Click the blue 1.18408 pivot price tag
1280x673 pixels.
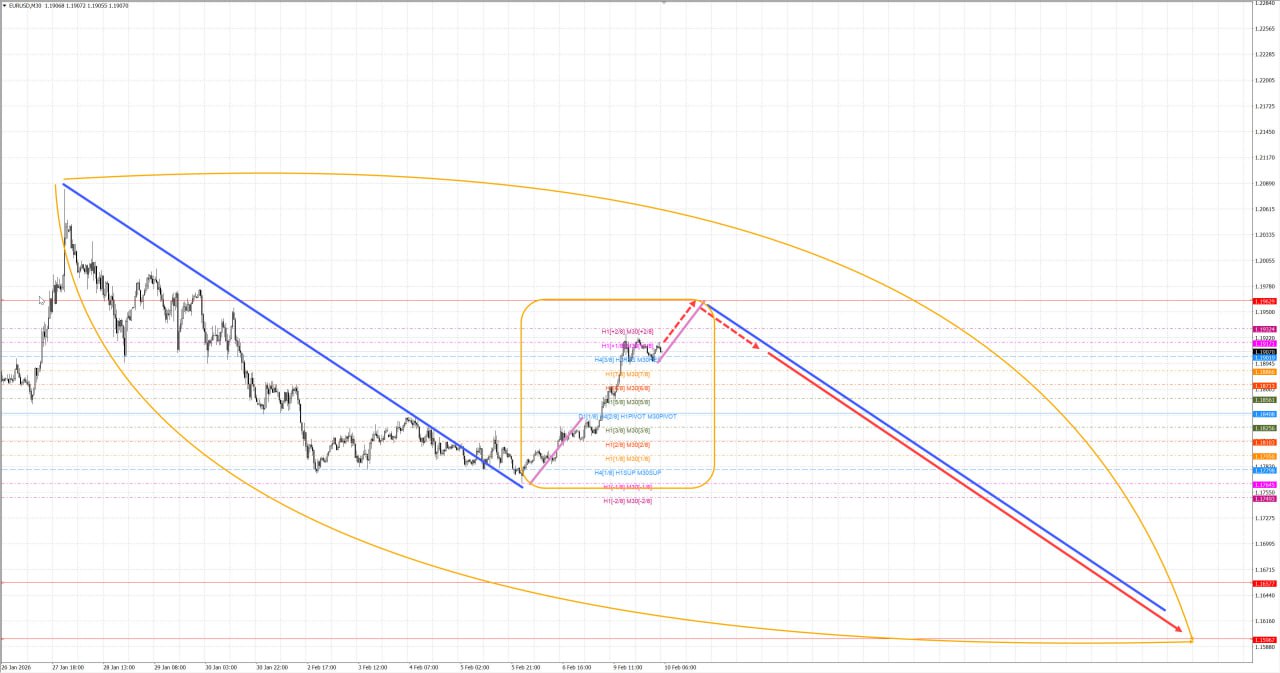pos(1265,414)
